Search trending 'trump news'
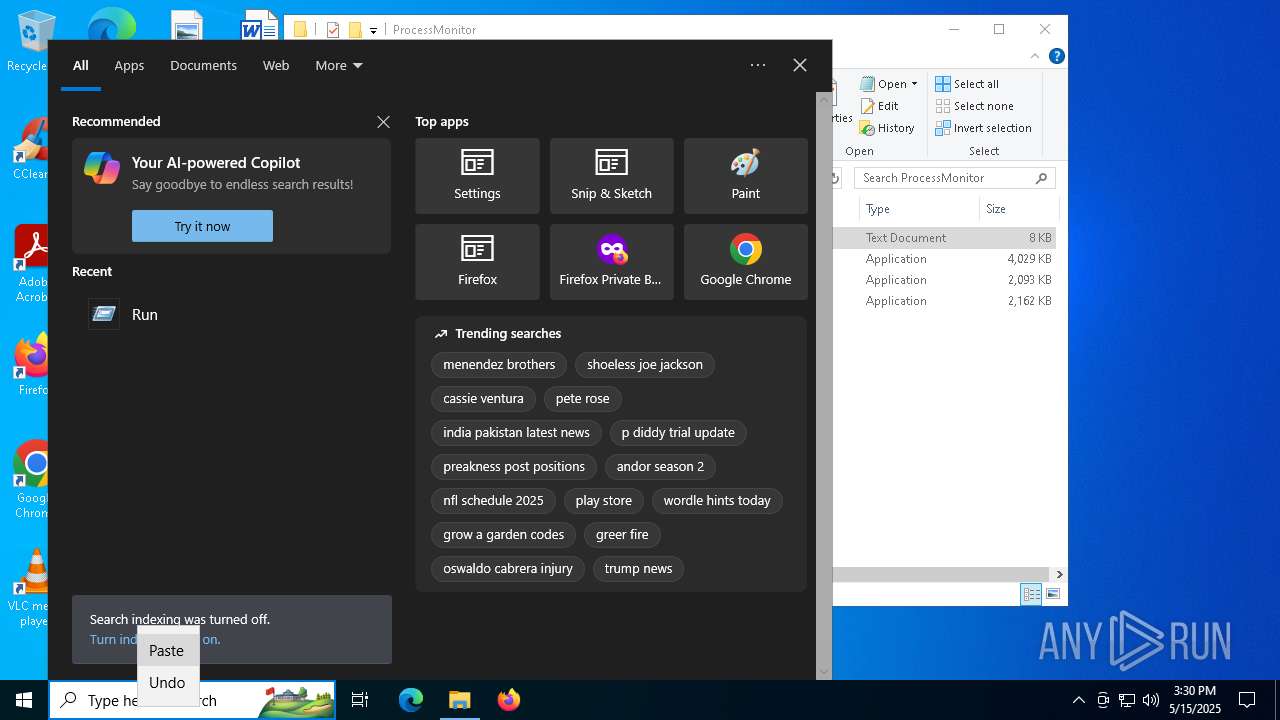 pos(638,568)
